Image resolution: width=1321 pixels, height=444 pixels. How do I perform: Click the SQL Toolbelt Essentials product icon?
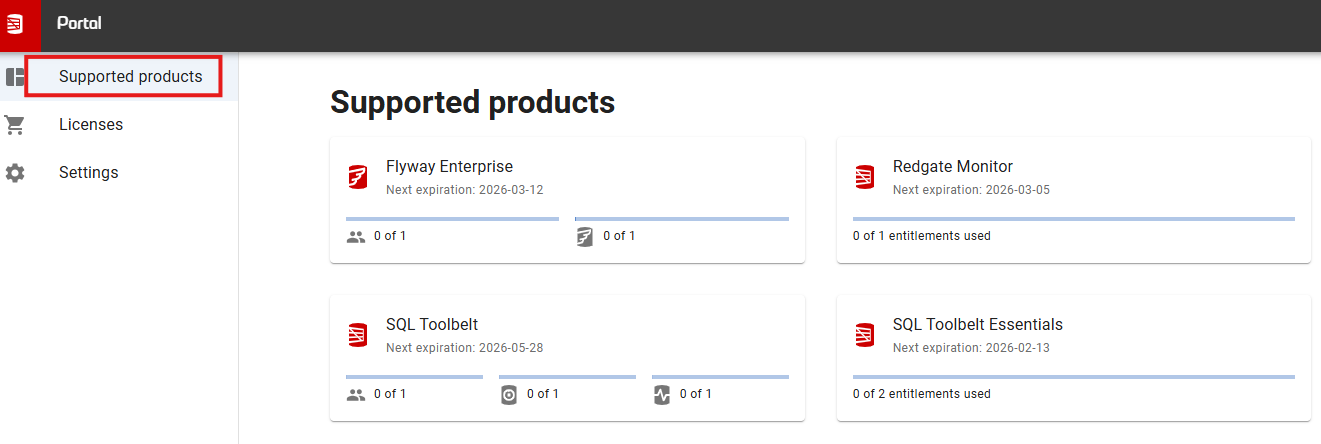(x=865, y=335)
